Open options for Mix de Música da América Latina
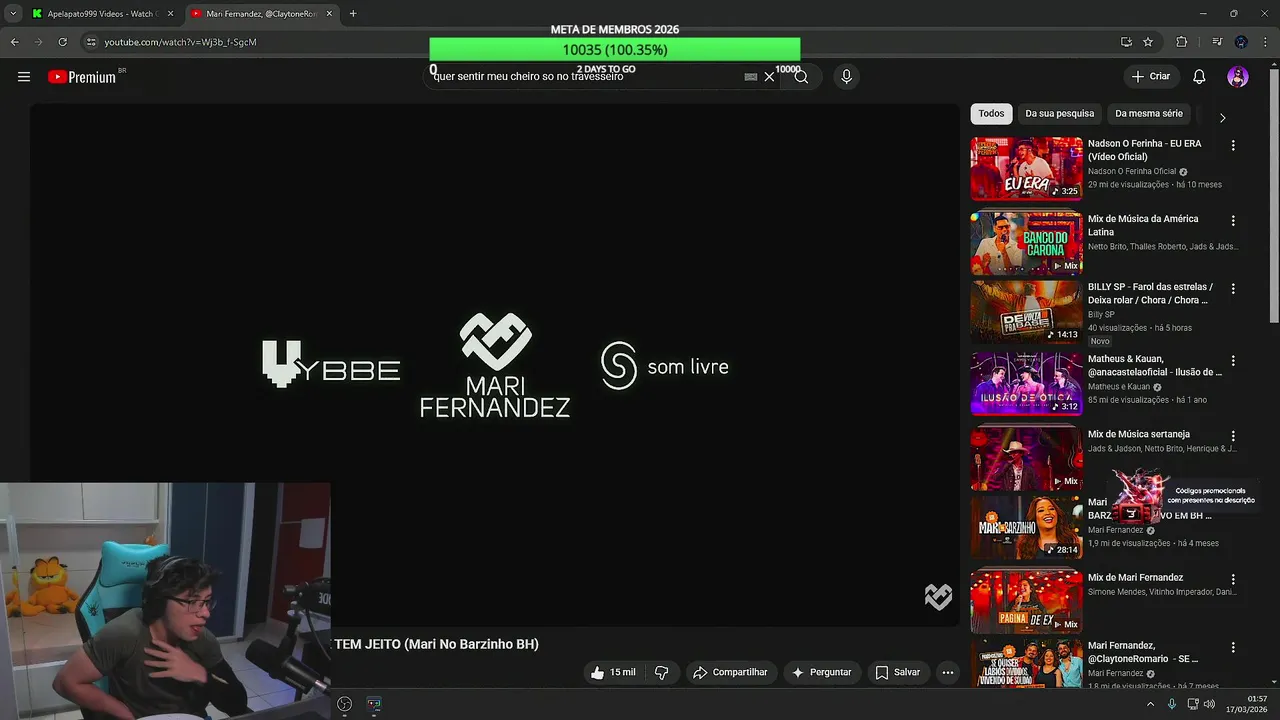1280x720 pixels. click(1233, 220)
